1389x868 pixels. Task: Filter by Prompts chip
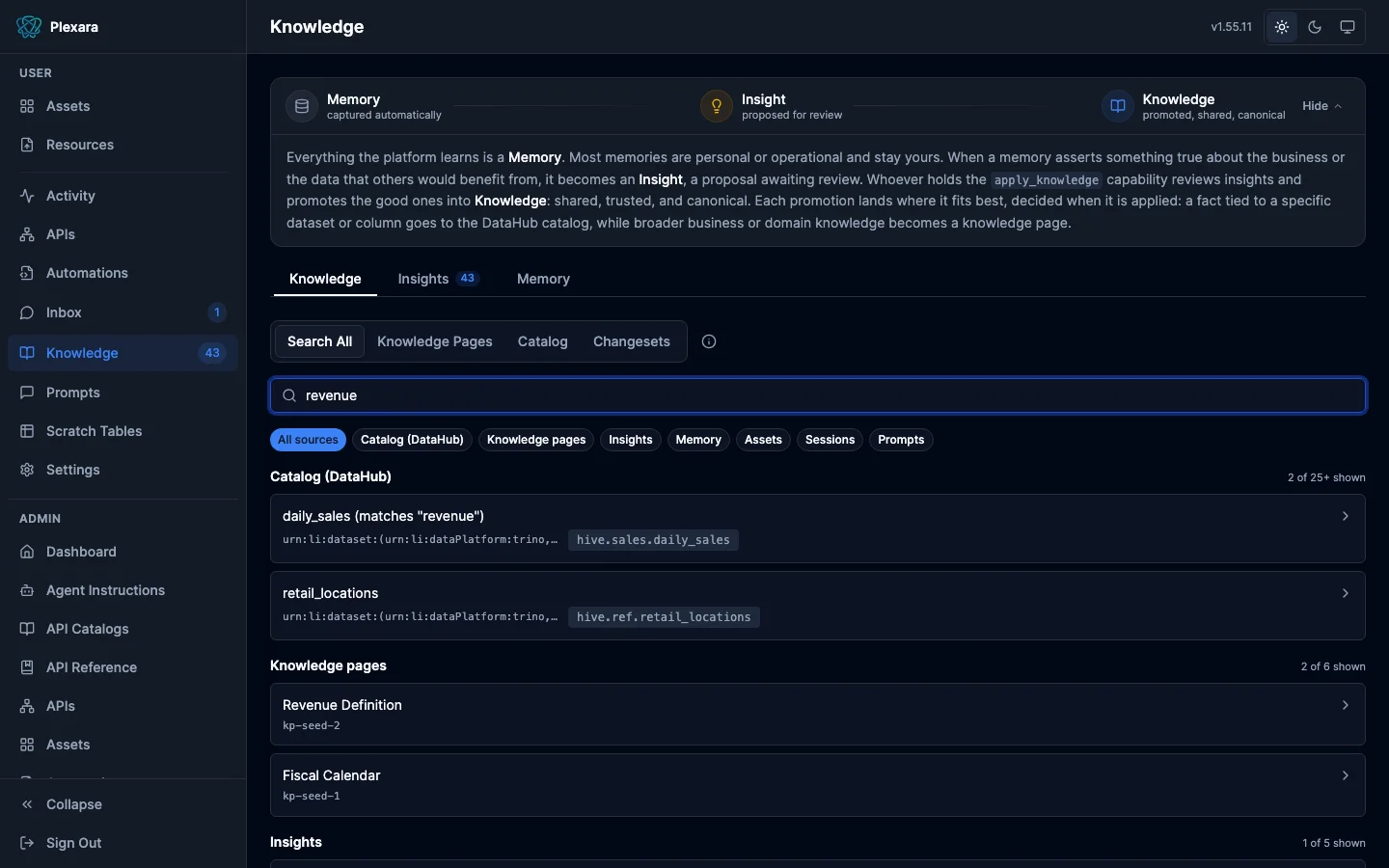tap(901, 440)
